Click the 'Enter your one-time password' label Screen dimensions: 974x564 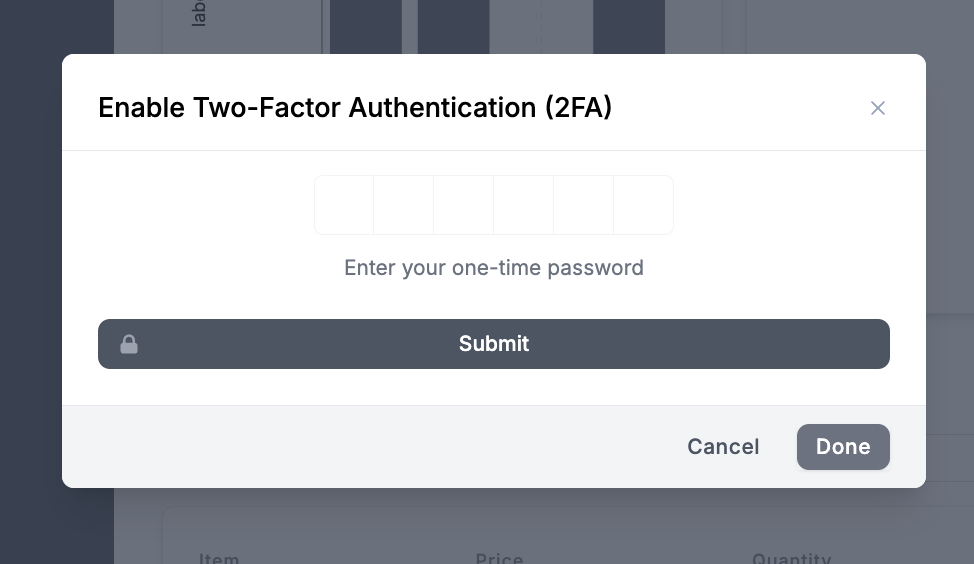tap(494, 268)
